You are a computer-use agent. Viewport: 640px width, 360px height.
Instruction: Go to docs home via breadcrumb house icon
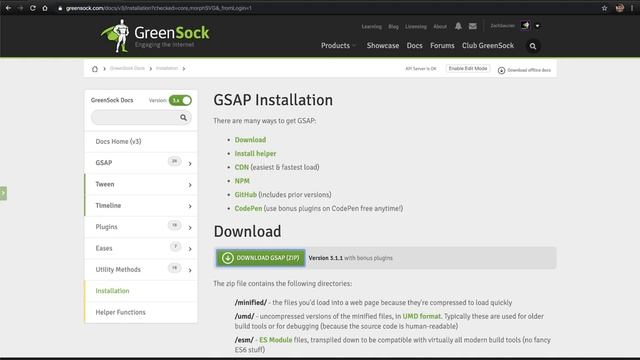pos(95,69)
